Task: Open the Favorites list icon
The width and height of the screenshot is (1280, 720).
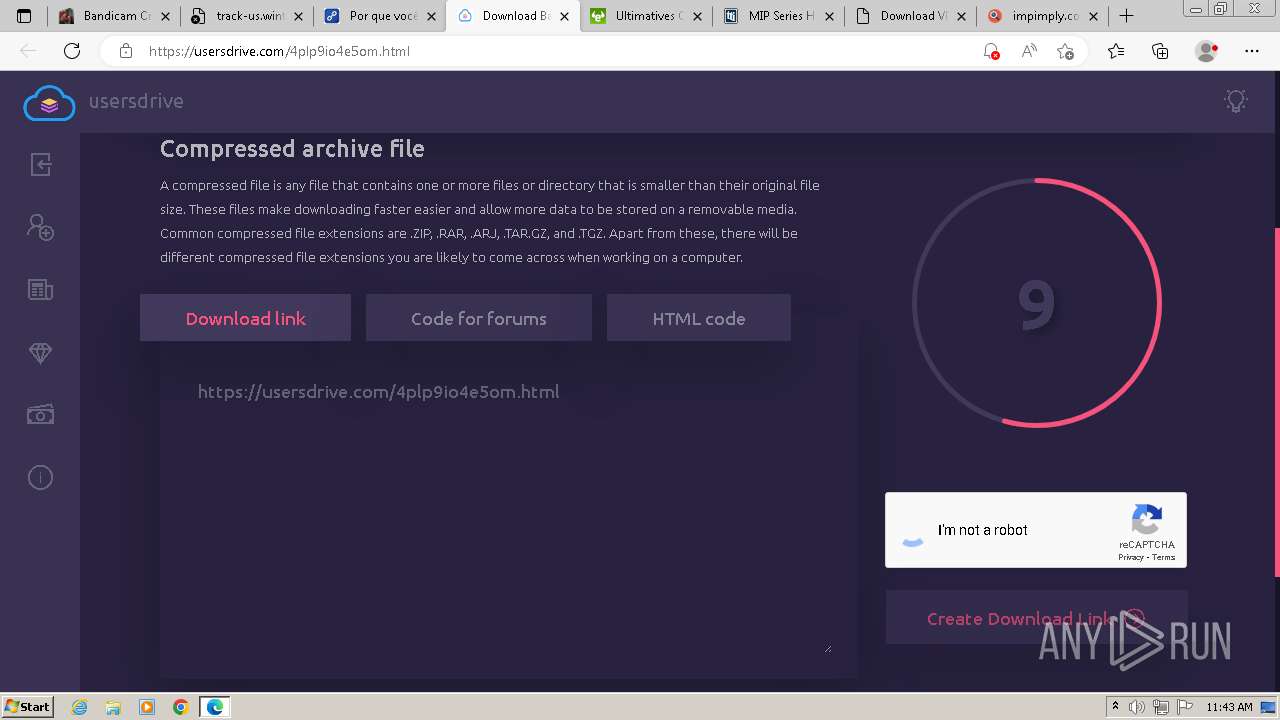Action: (x=1116, y=51)
